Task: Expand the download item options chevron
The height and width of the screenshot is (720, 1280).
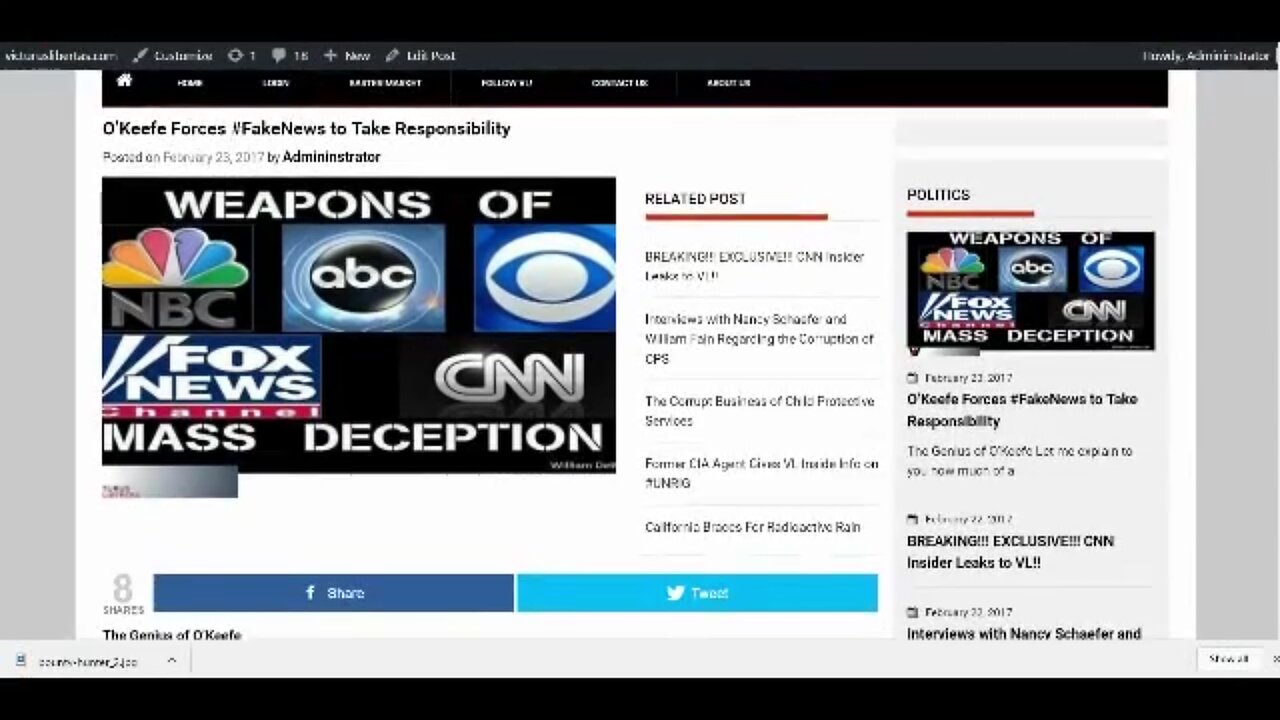Action: [x=171, y=660]
